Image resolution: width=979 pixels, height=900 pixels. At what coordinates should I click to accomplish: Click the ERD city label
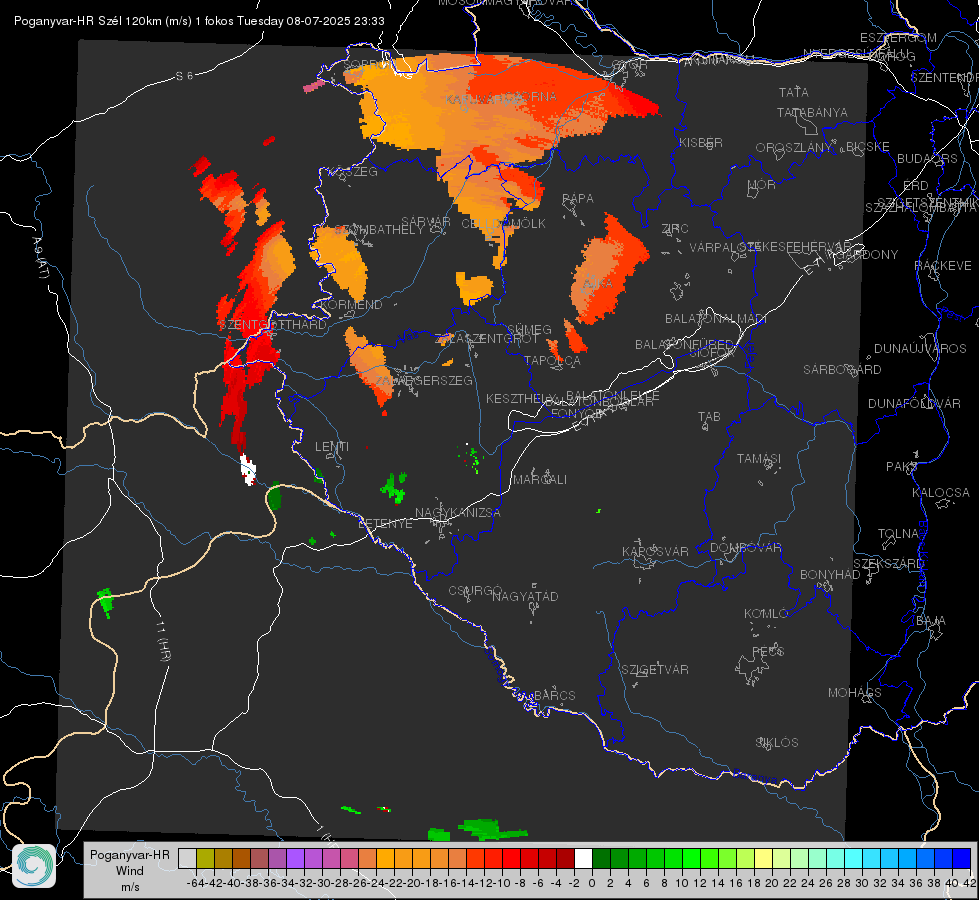[915, 186]
